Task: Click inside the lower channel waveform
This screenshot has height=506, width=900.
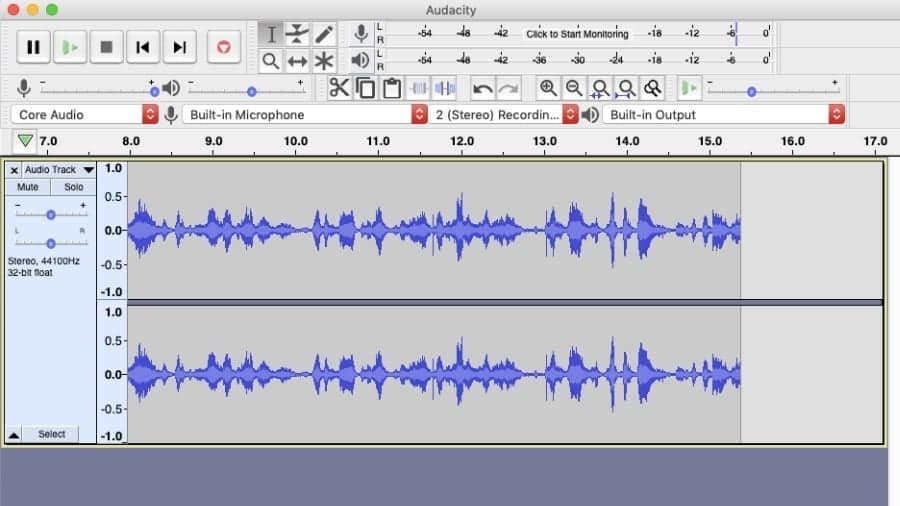Action: pyautogui.click(x=434, y=374)
